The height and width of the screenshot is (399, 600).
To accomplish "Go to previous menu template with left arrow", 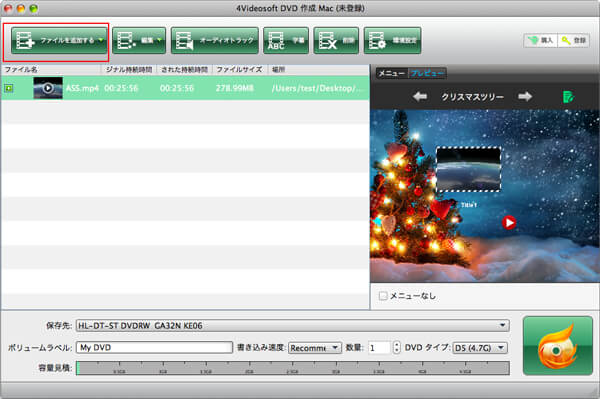I will 420,96.
